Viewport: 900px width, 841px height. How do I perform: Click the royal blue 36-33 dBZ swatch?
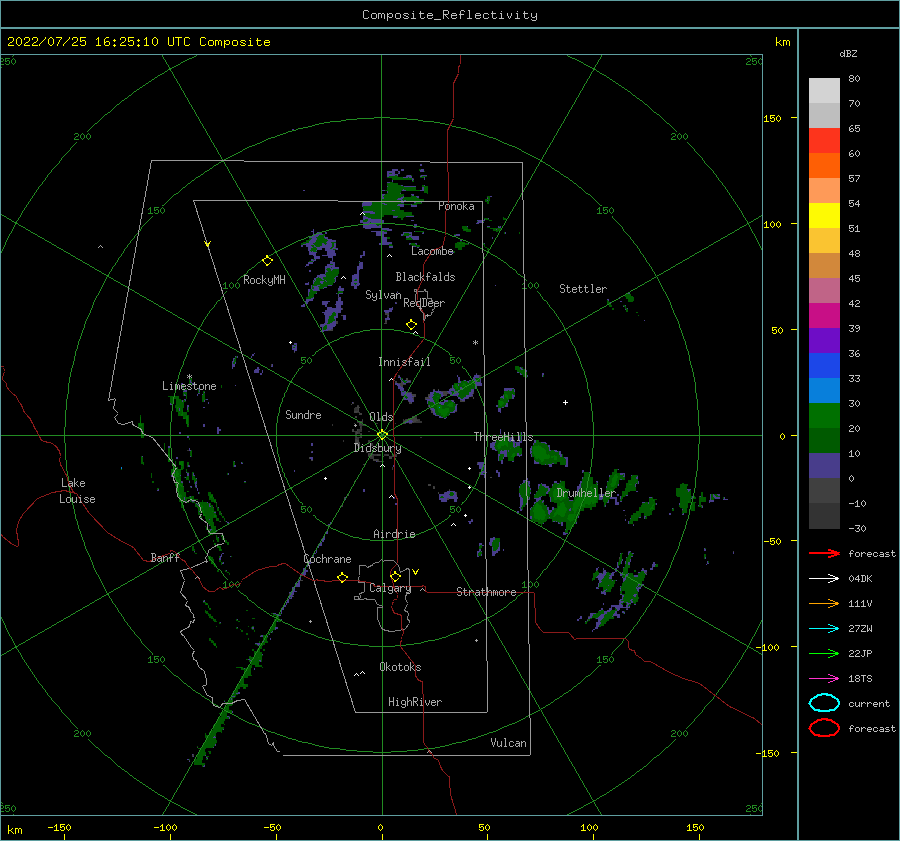click(x=824, y=366)
